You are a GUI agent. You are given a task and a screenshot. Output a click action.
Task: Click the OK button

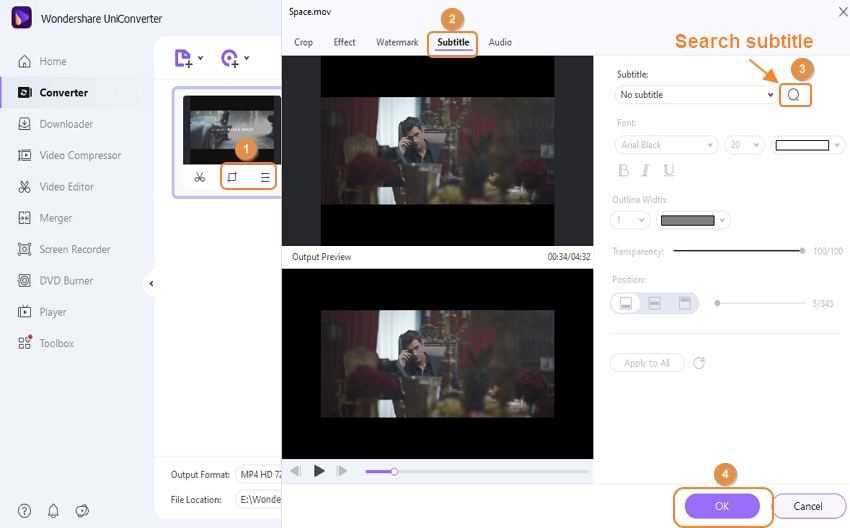(x=722, y=507)
